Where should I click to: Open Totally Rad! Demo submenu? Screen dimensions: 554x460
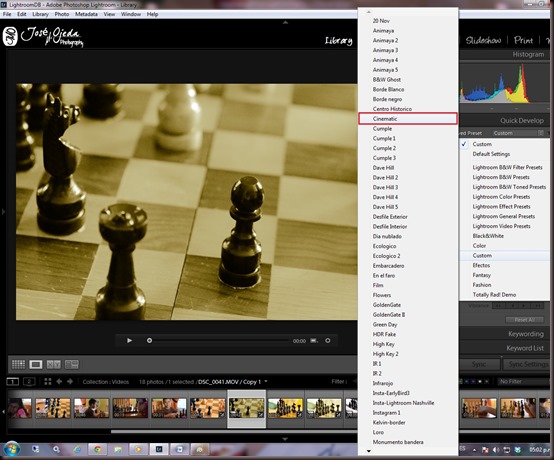[x=505, y=295]
